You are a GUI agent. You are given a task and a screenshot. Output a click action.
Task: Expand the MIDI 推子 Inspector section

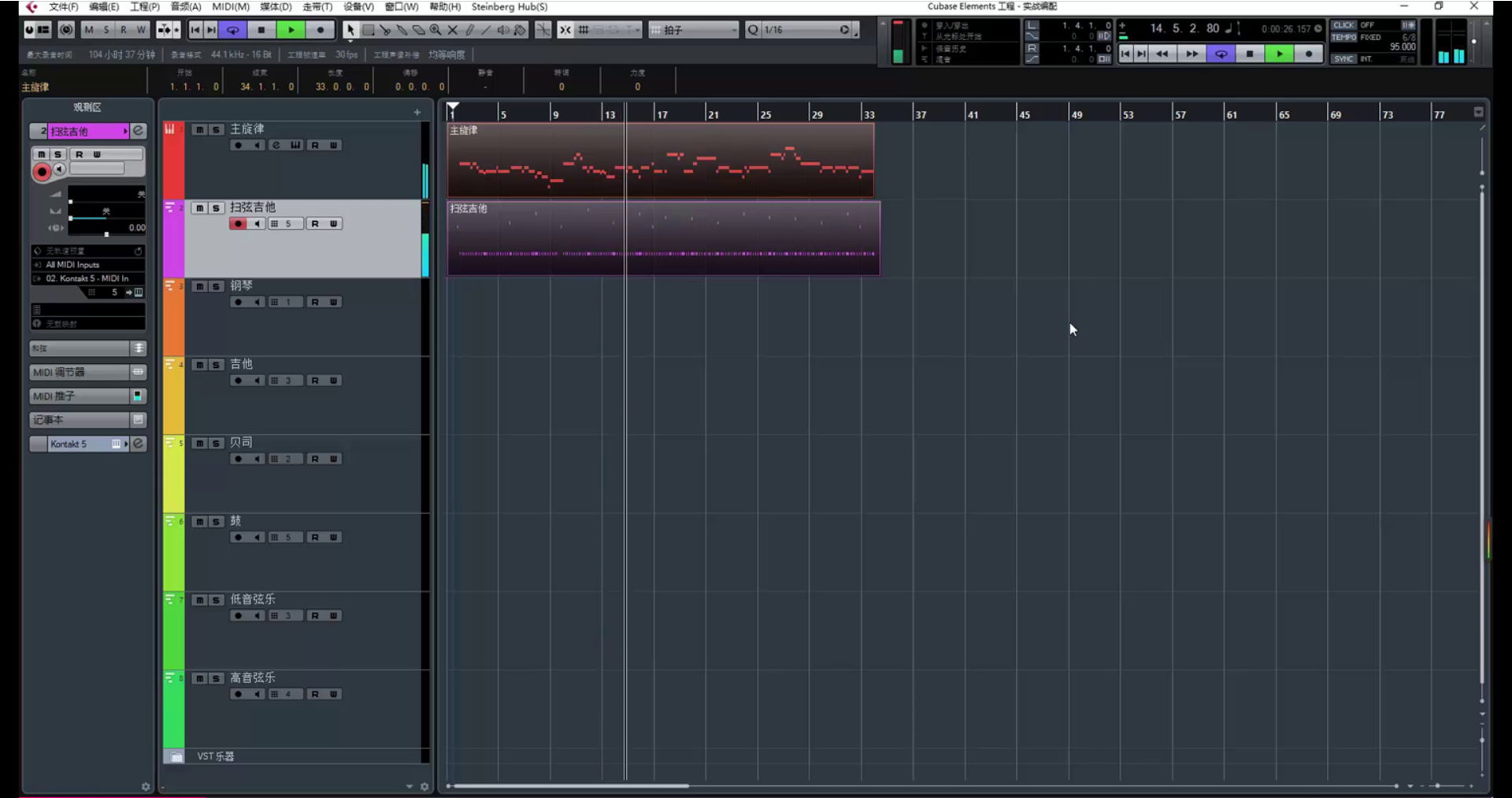pyautogui.click(x=87, y=395)
